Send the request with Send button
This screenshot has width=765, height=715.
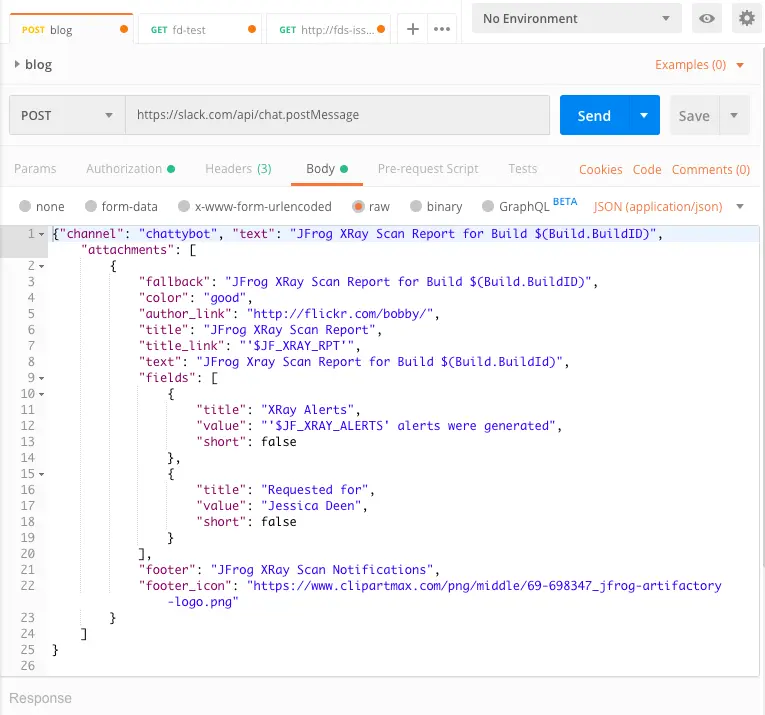click(595, 115)
